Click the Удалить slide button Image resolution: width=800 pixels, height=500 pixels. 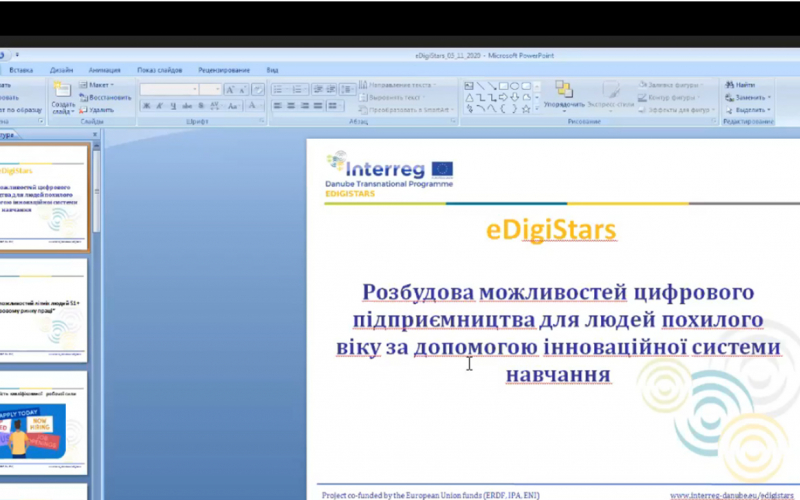coord(97,110)
